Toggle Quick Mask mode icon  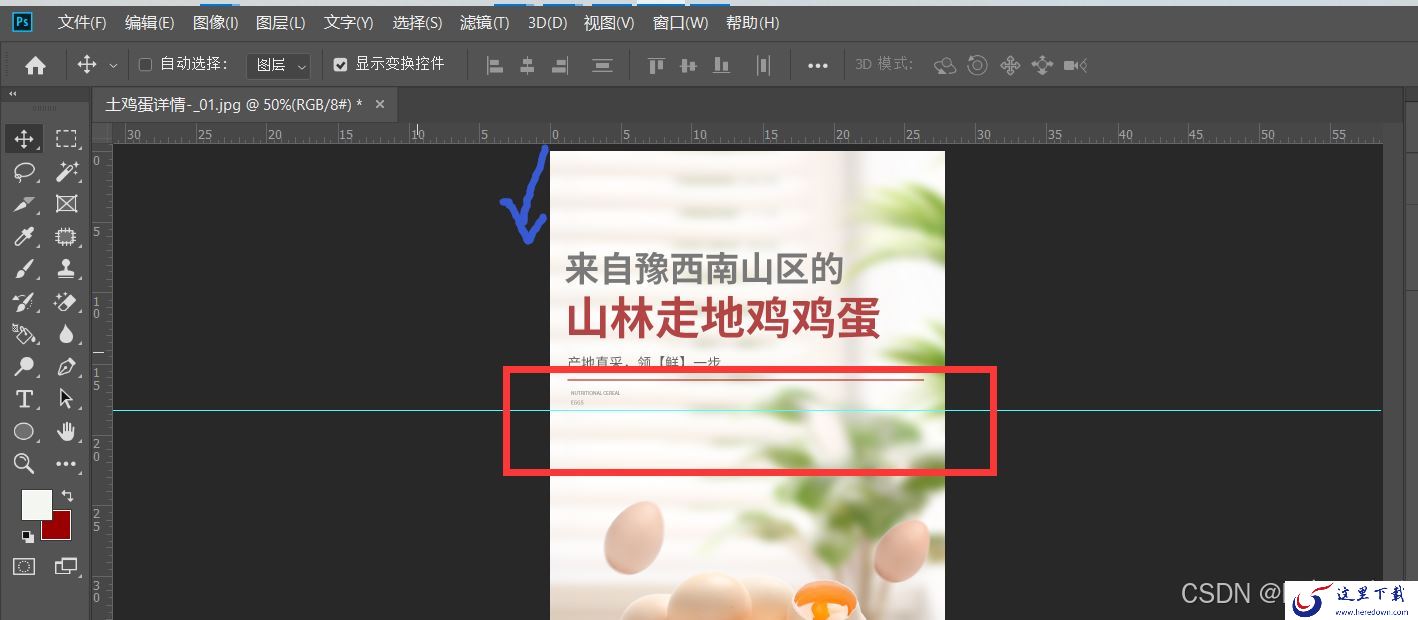[x=24, y=566]
